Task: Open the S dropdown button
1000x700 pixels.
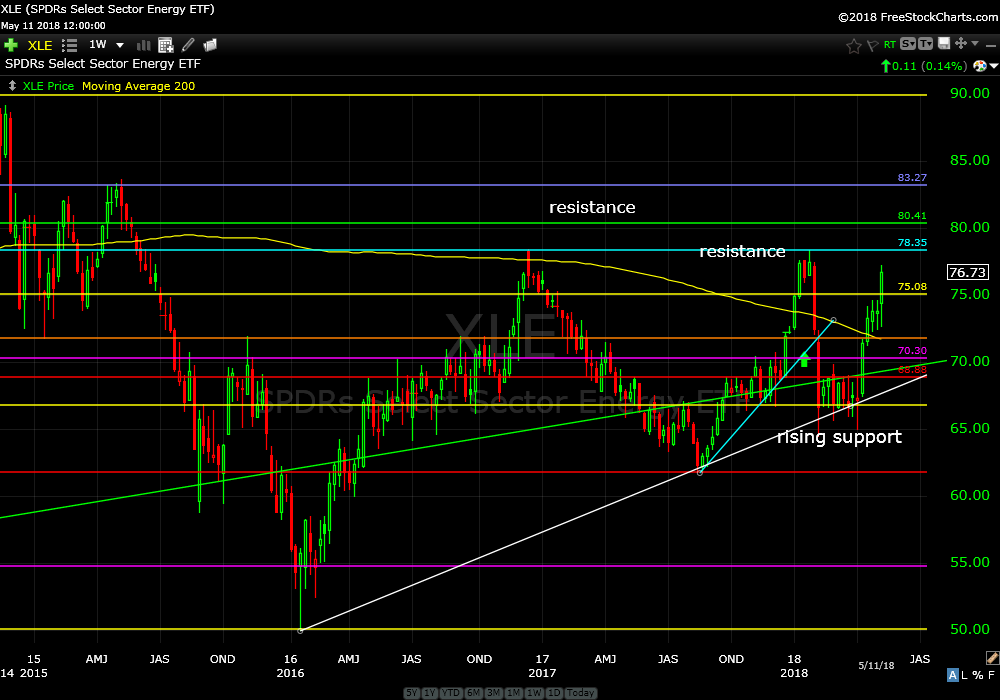Action: point(908,44)
